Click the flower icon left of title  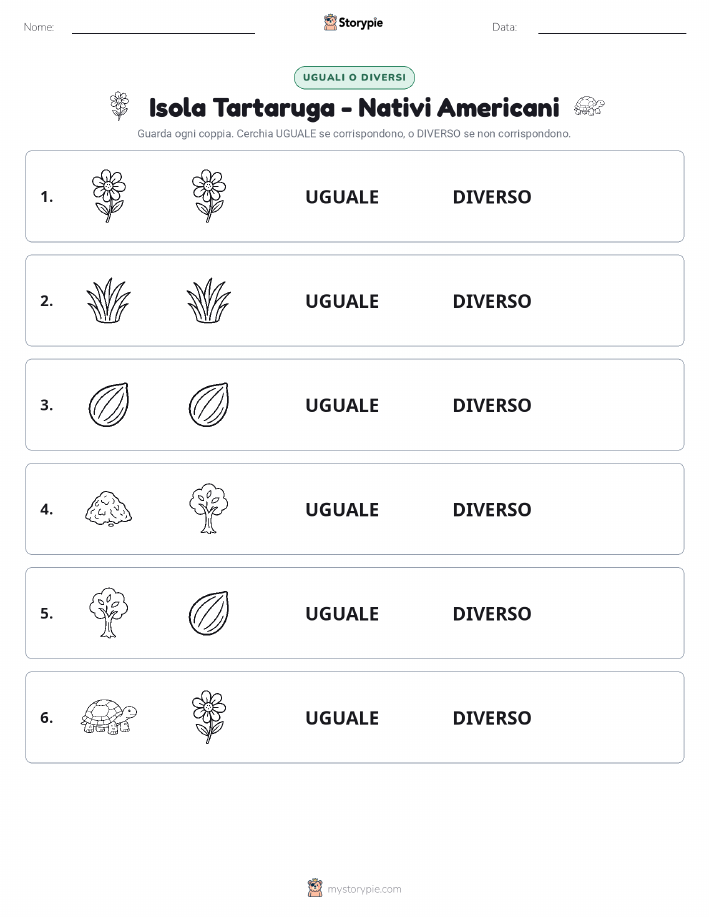(x=119, y=106)
